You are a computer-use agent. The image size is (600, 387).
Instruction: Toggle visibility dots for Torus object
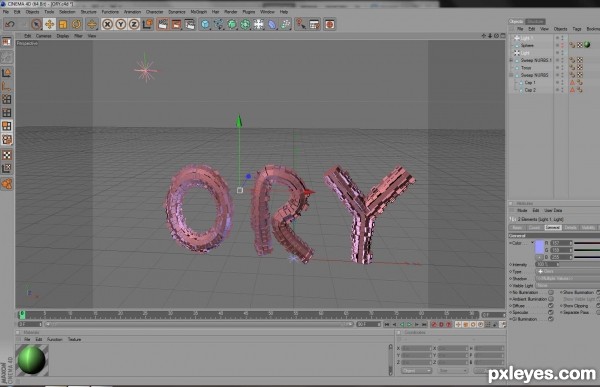tap(562, 68)
